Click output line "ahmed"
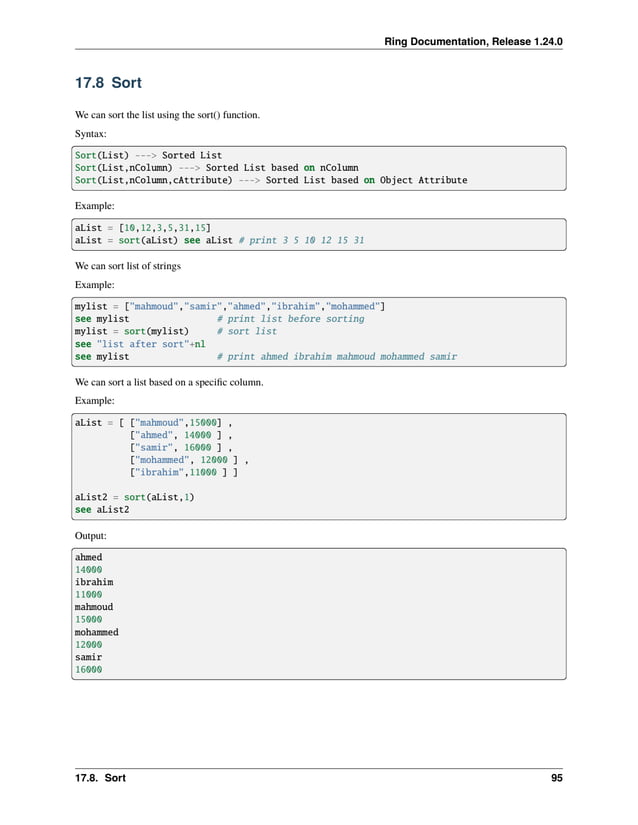 pos(88,557)
